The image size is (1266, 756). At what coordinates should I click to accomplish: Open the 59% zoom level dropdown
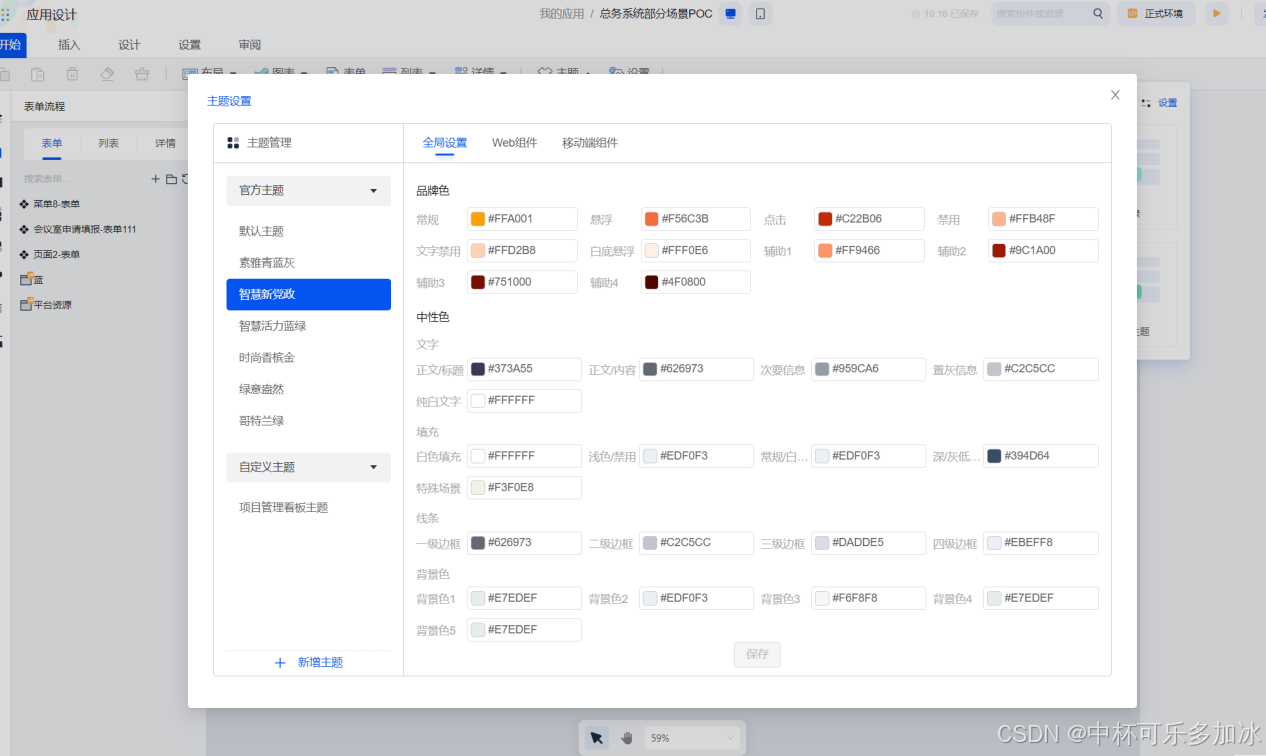(x=730, y=738)
